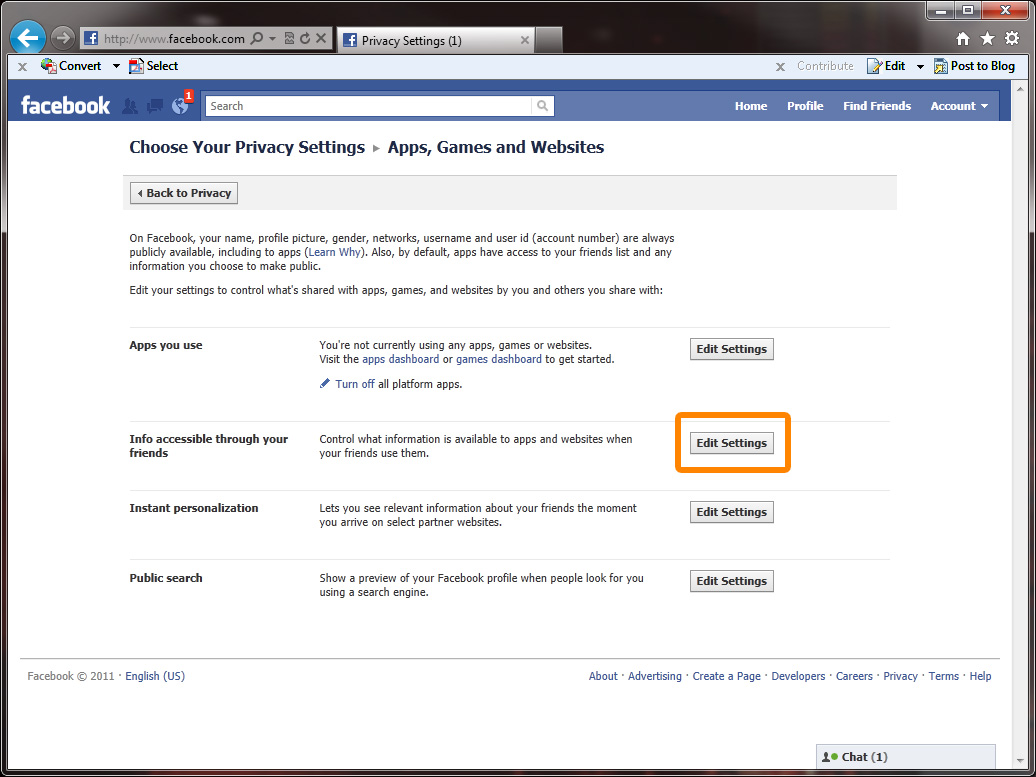Image resolution: width=1036 pixels, height=777 pixels.
Task: Open Create a Page footer link
Action: [x=727, y=676]
